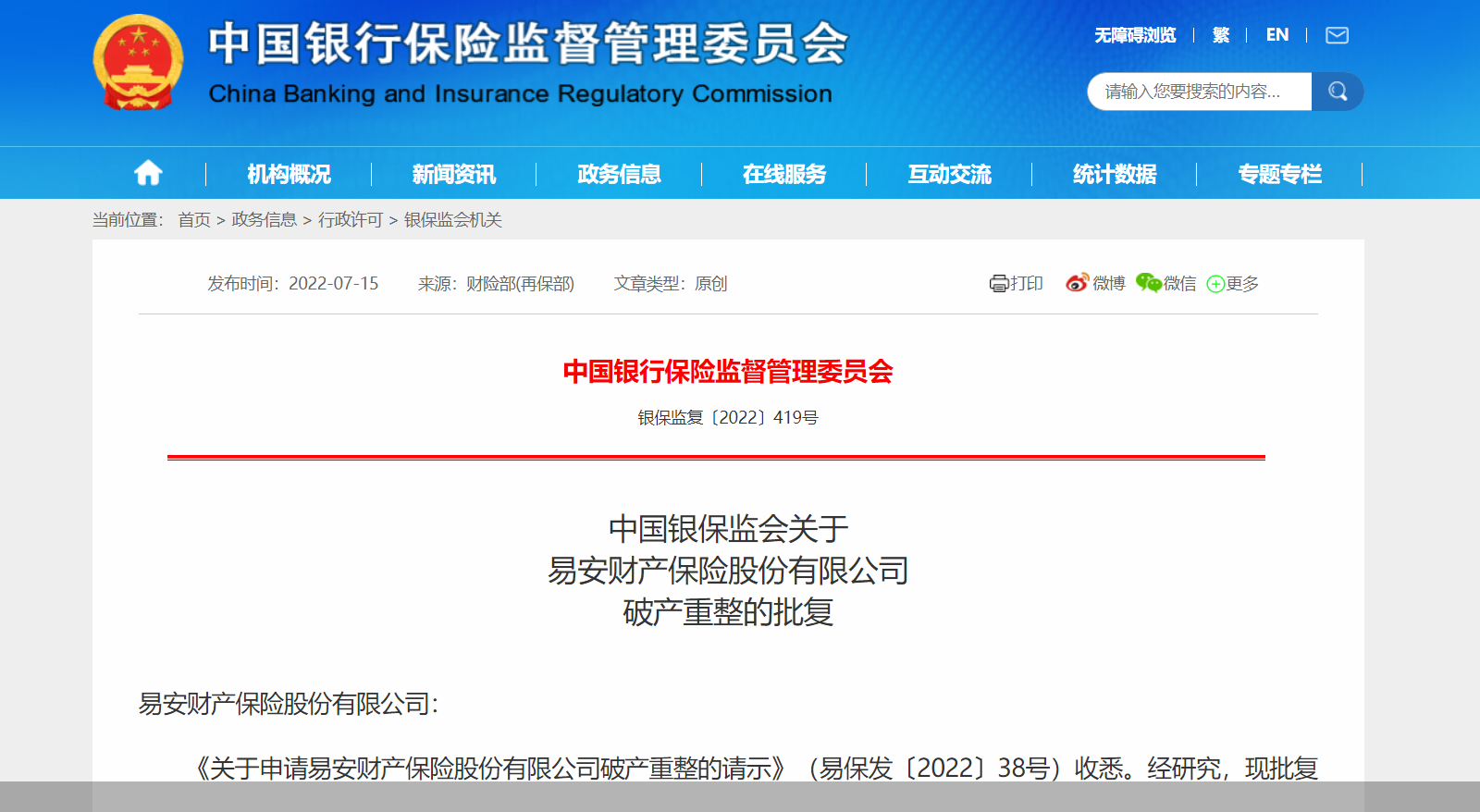This screenshot has height=812, width=1480.
Task: Click the red heading 中国银行保险监督管理委员会
Action: [x=728, y=372]
